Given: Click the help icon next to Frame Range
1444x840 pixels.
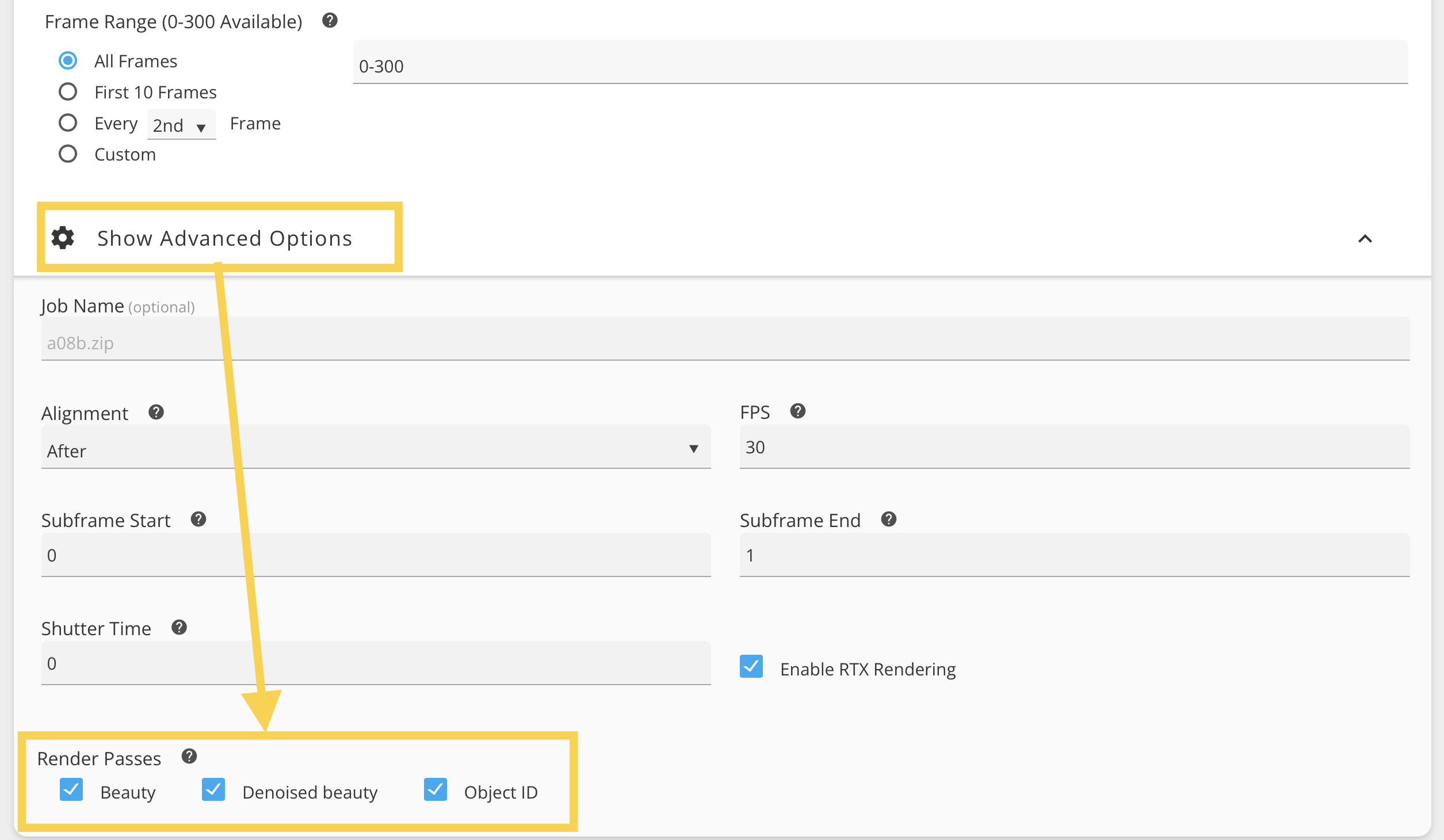Looking at the screenshot, I should (x=330, y=21).
